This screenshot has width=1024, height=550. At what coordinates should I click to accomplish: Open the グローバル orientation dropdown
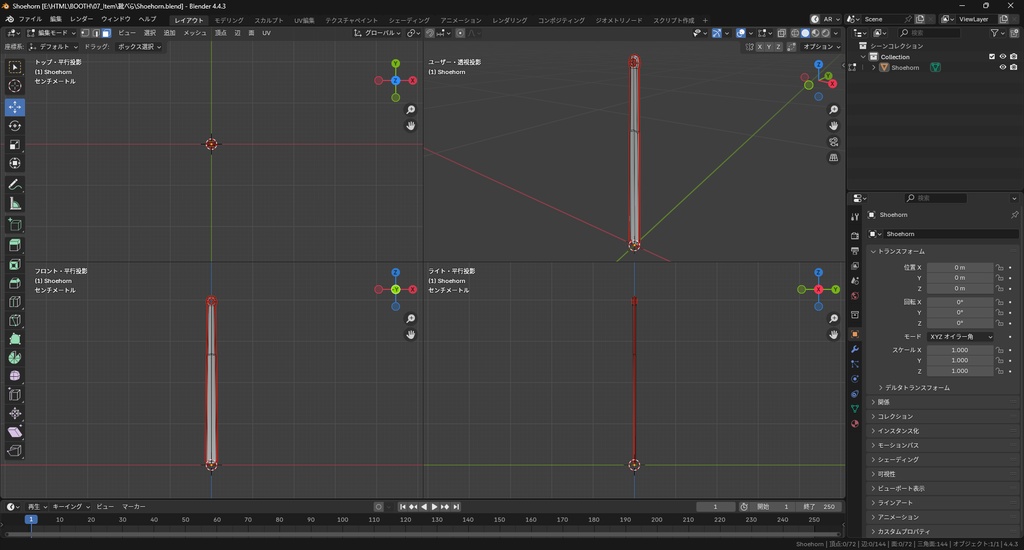pyautogui.click(x=378, y=33)
